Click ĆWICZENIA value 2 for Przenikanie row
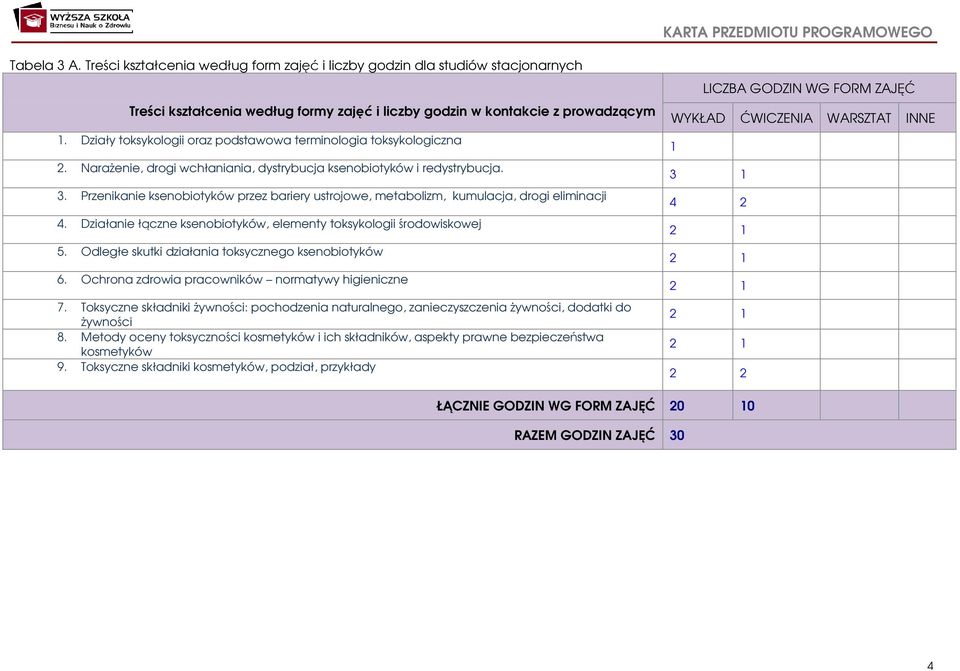The image size is (960, 671). [x=743, y=202]
